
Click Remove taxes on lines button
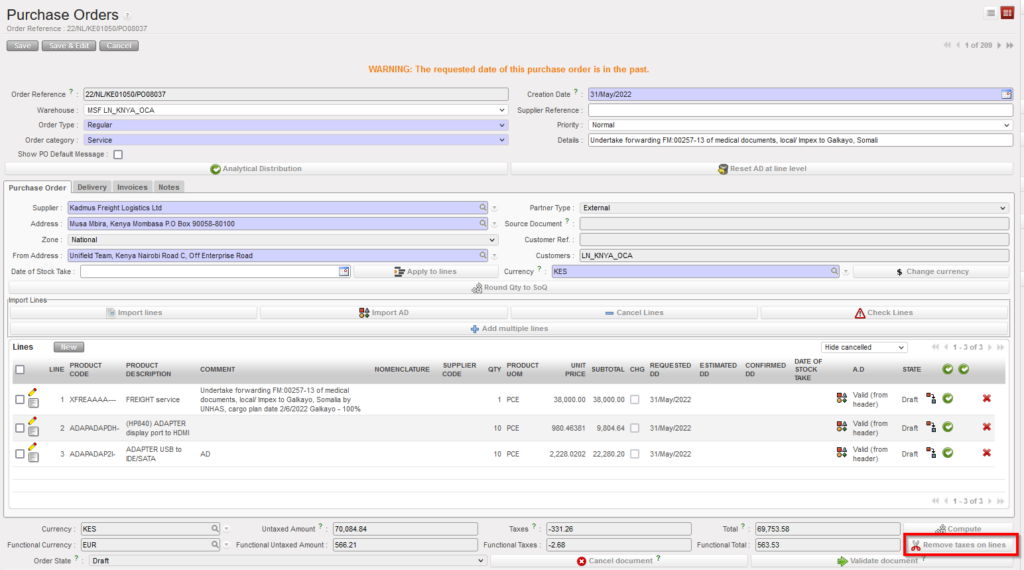960,545
